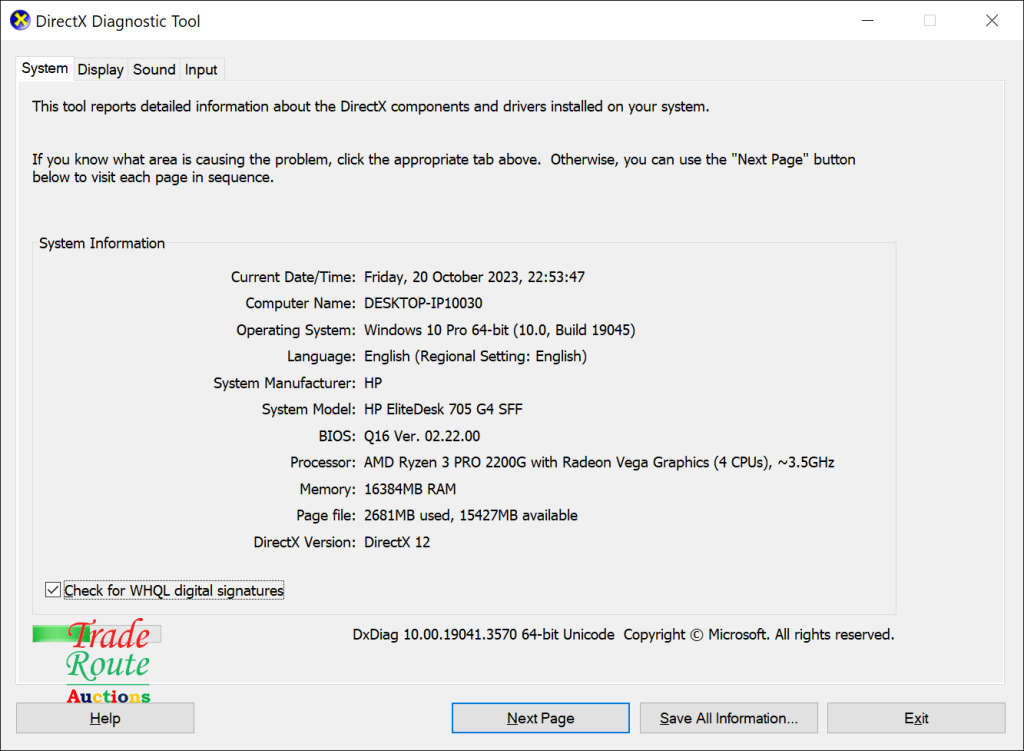Click the Windows 10 Pro operating system value
The width and height of the screenshot is (1024, 751).
499,330
